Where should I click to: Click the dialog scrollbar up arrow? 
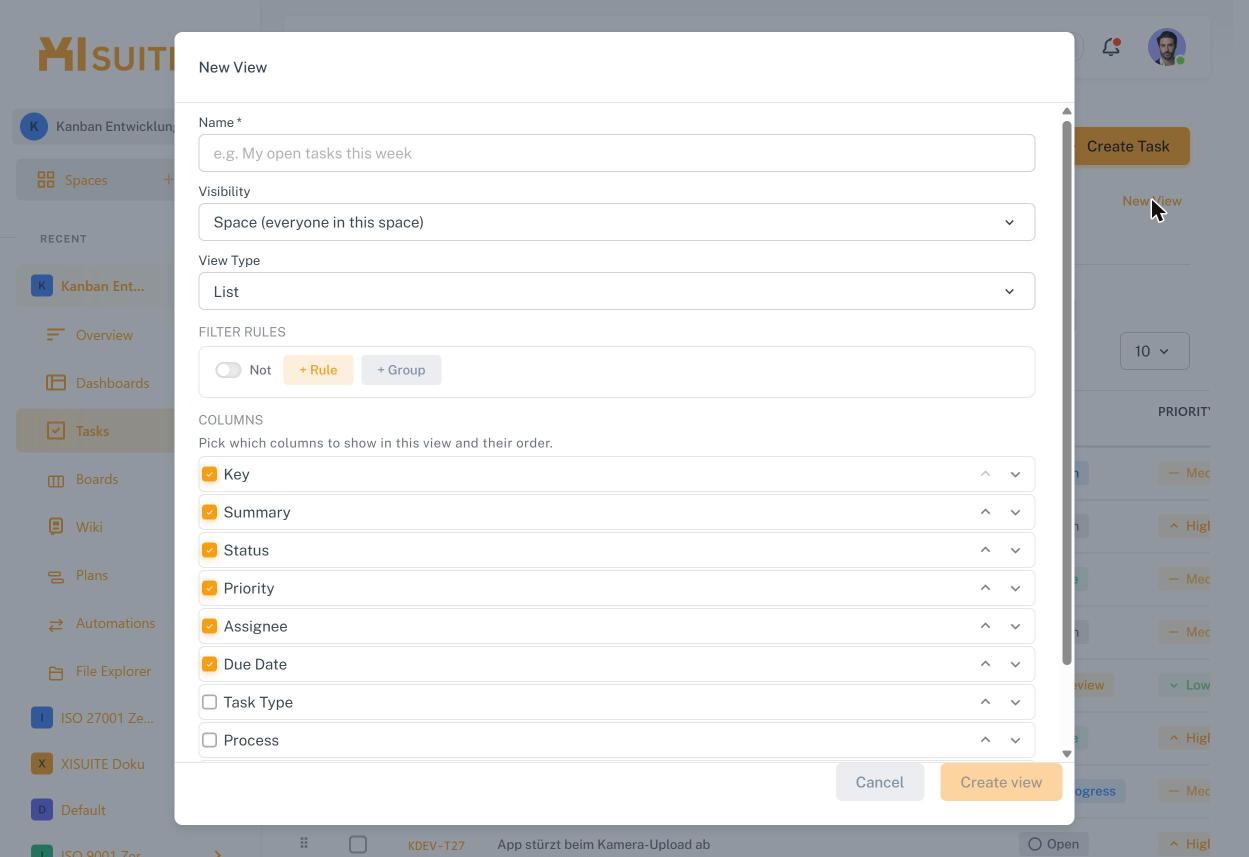tap(1067, 111)
